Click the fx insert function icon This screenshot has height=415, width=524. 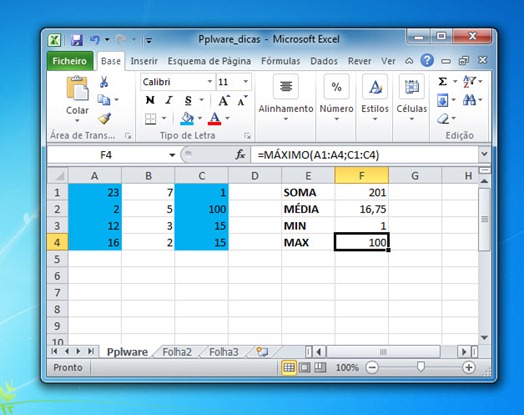click(240, 154)
